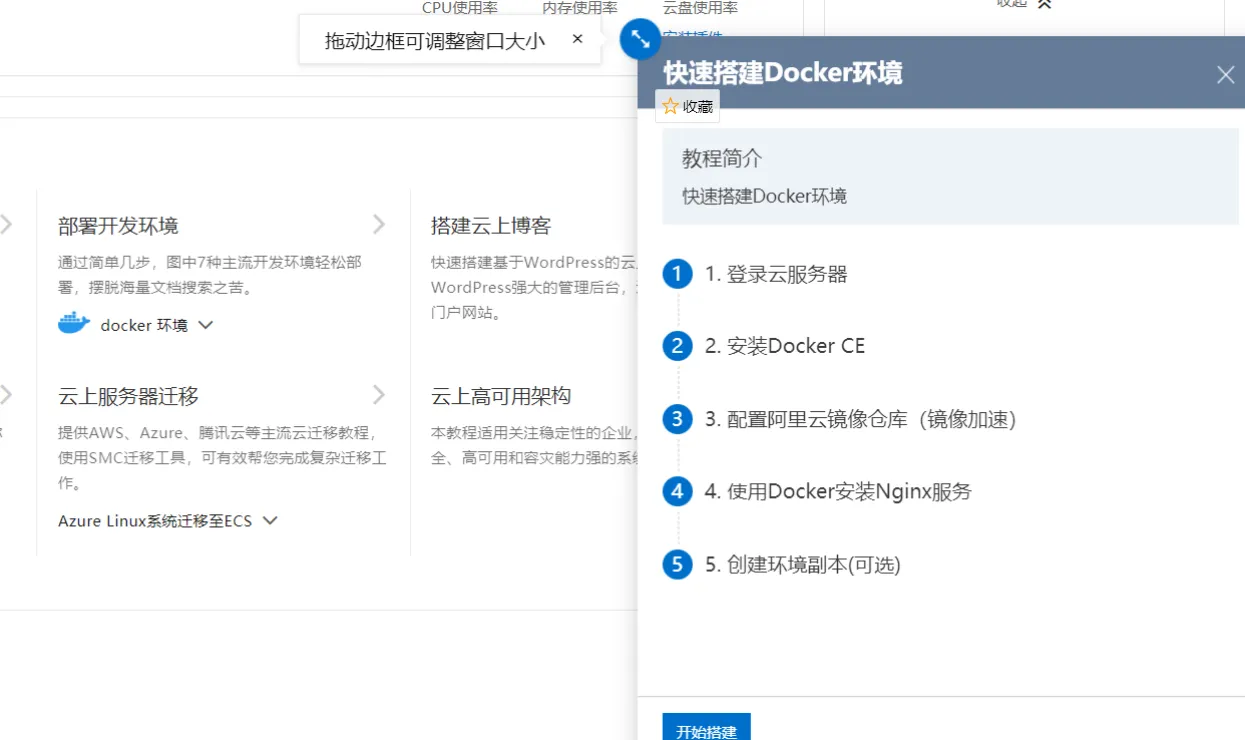Click the blue resize-arrows circle icon
1245x740 pixels.
pos(640,40)
